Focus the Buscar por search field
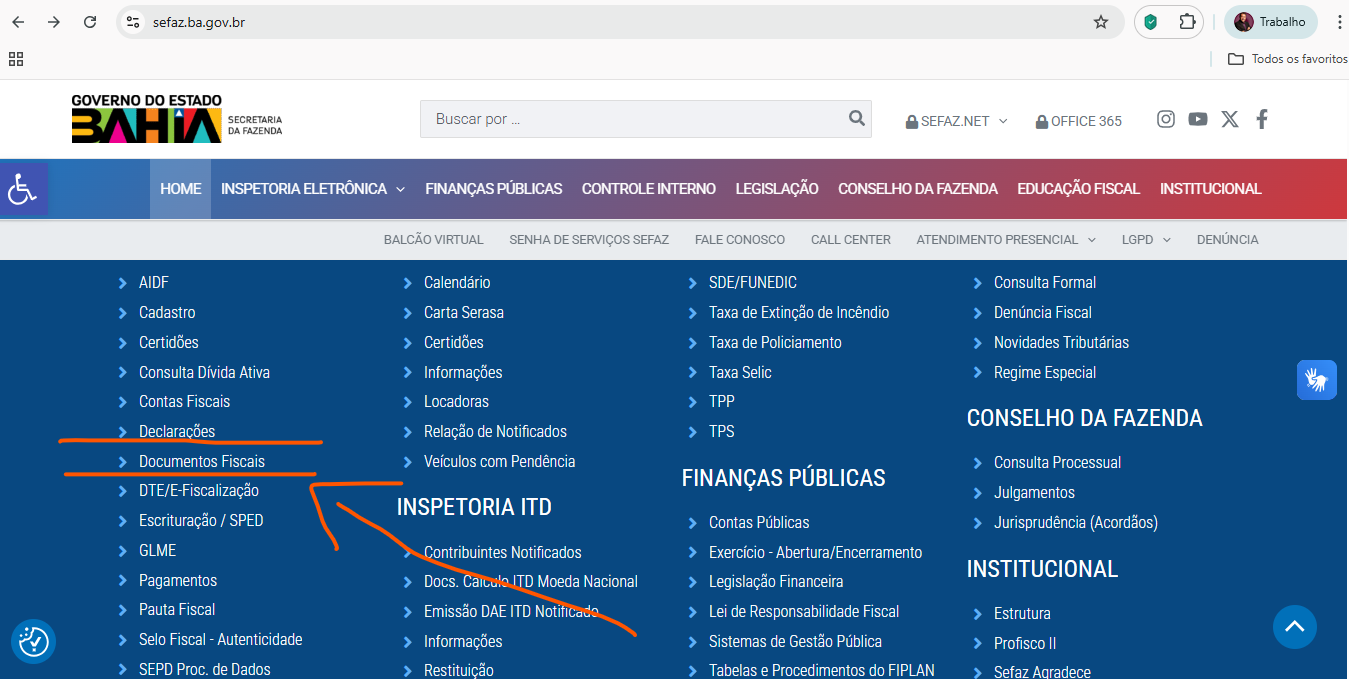The image size is (1349, 679). [x=632, y=119]
